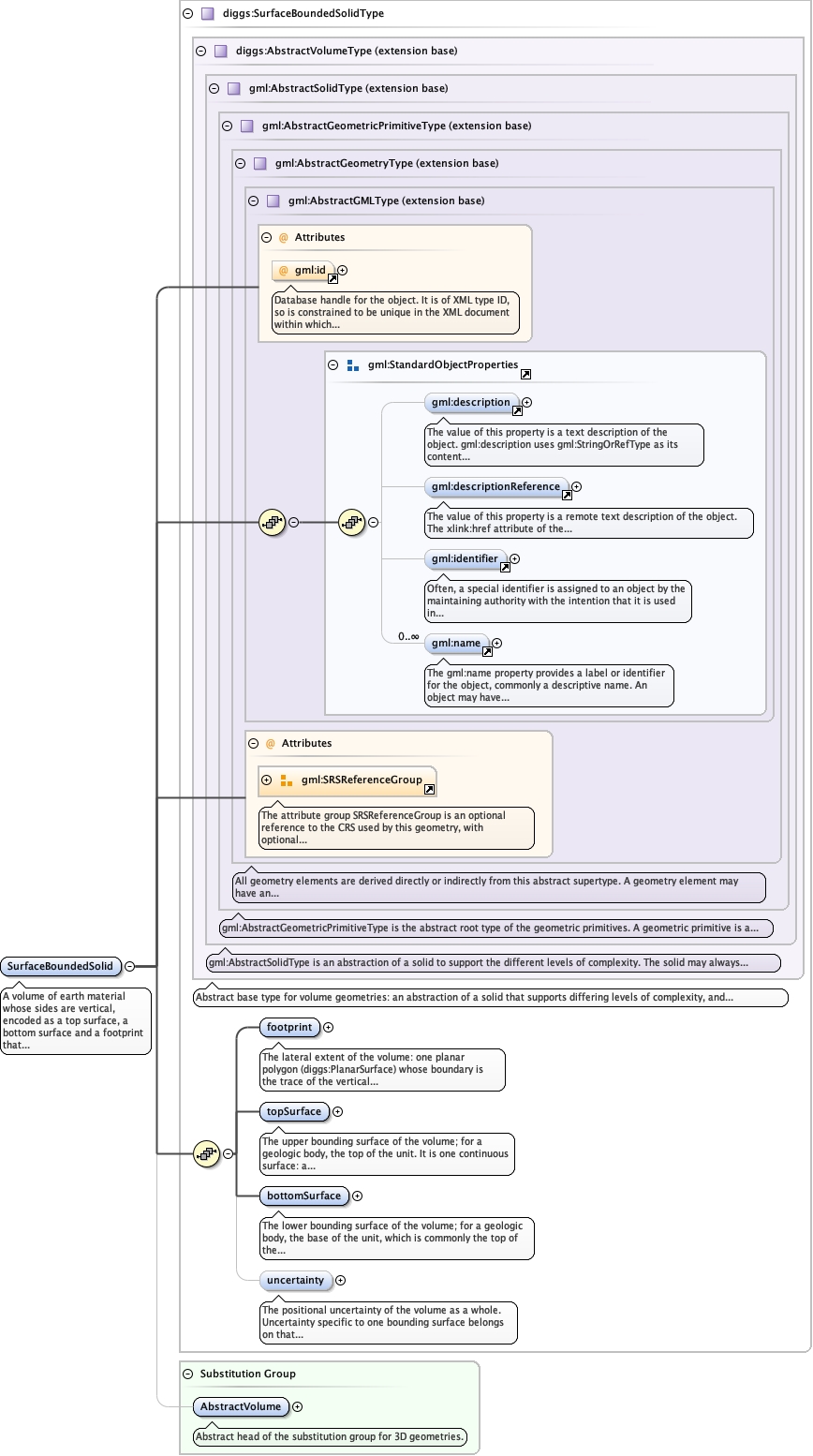Follow the reference arrow on gml:id
This screenshot has height=1456, width=813.
(333, 279)
